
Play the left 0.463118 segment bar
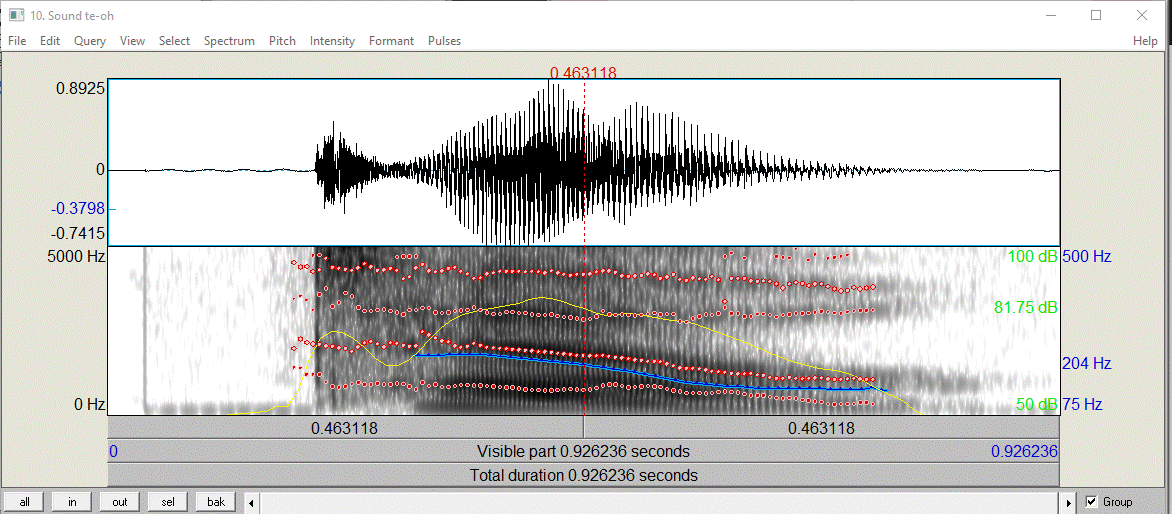[x=345, y=428]
